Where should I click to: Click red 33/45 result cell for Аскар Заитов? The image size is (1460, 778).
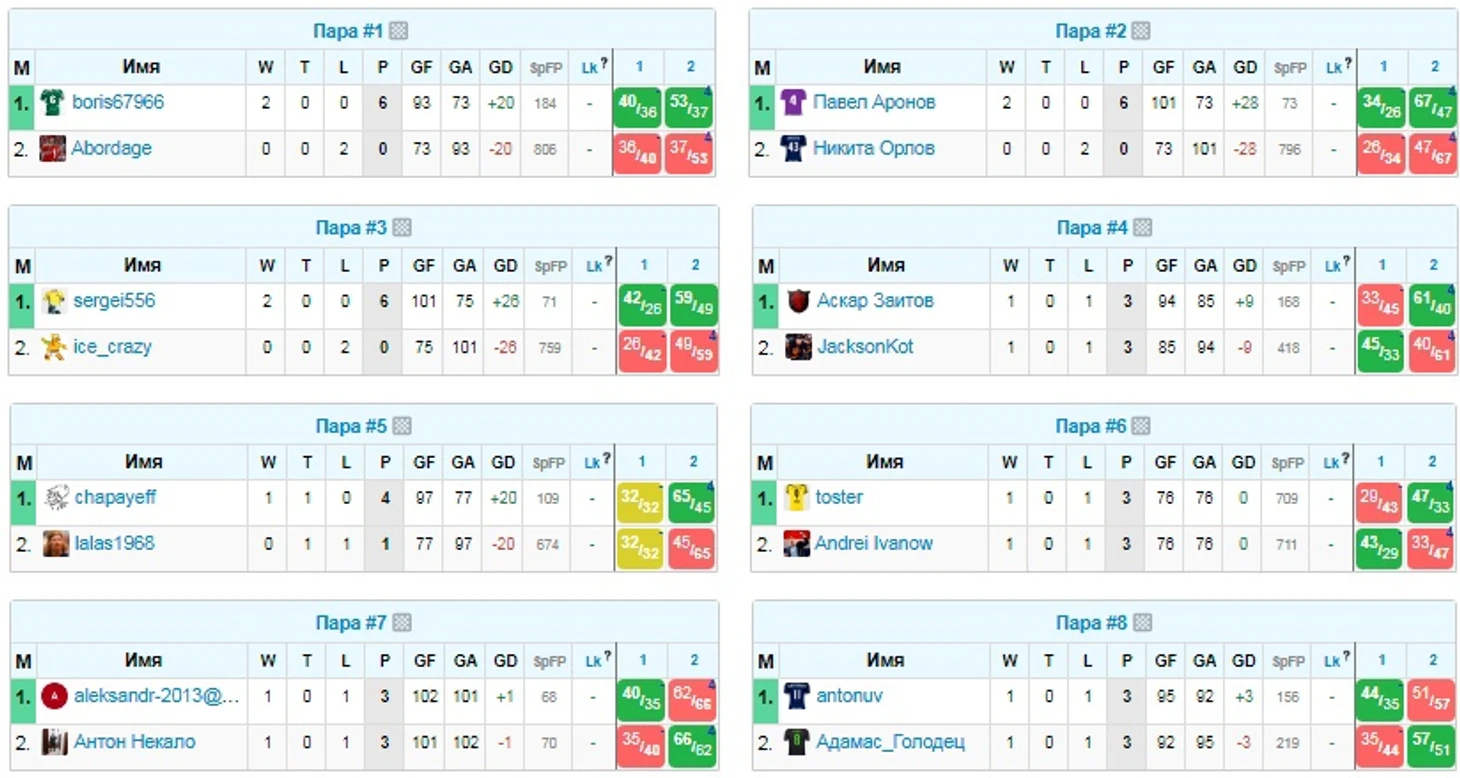tap(1381, 305)
